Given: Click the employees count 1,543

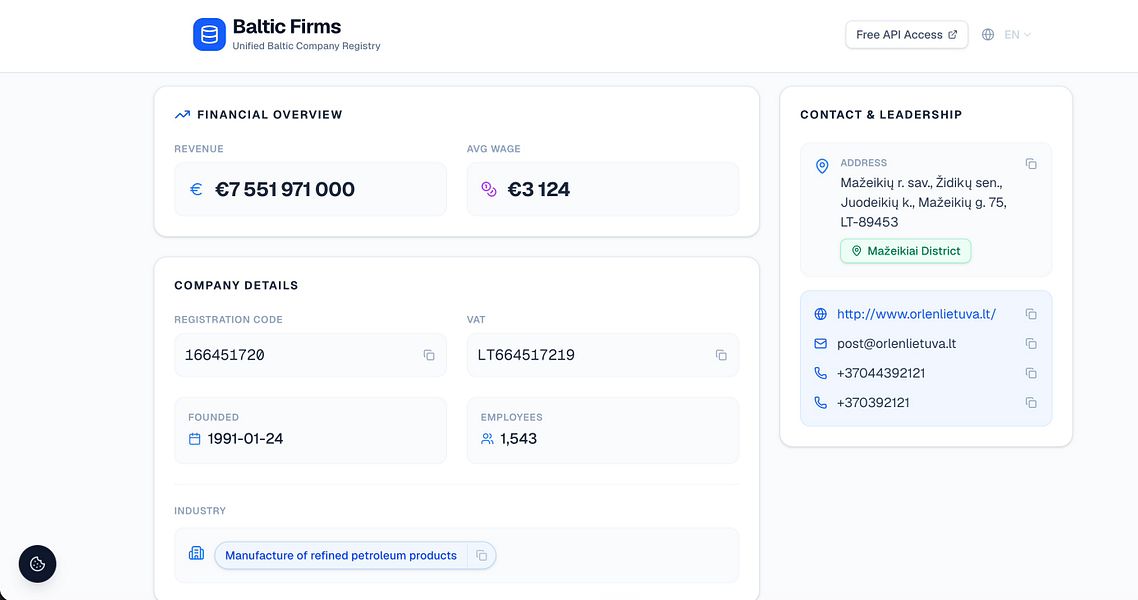Looking at the screenshot, I should pos(518,439).
